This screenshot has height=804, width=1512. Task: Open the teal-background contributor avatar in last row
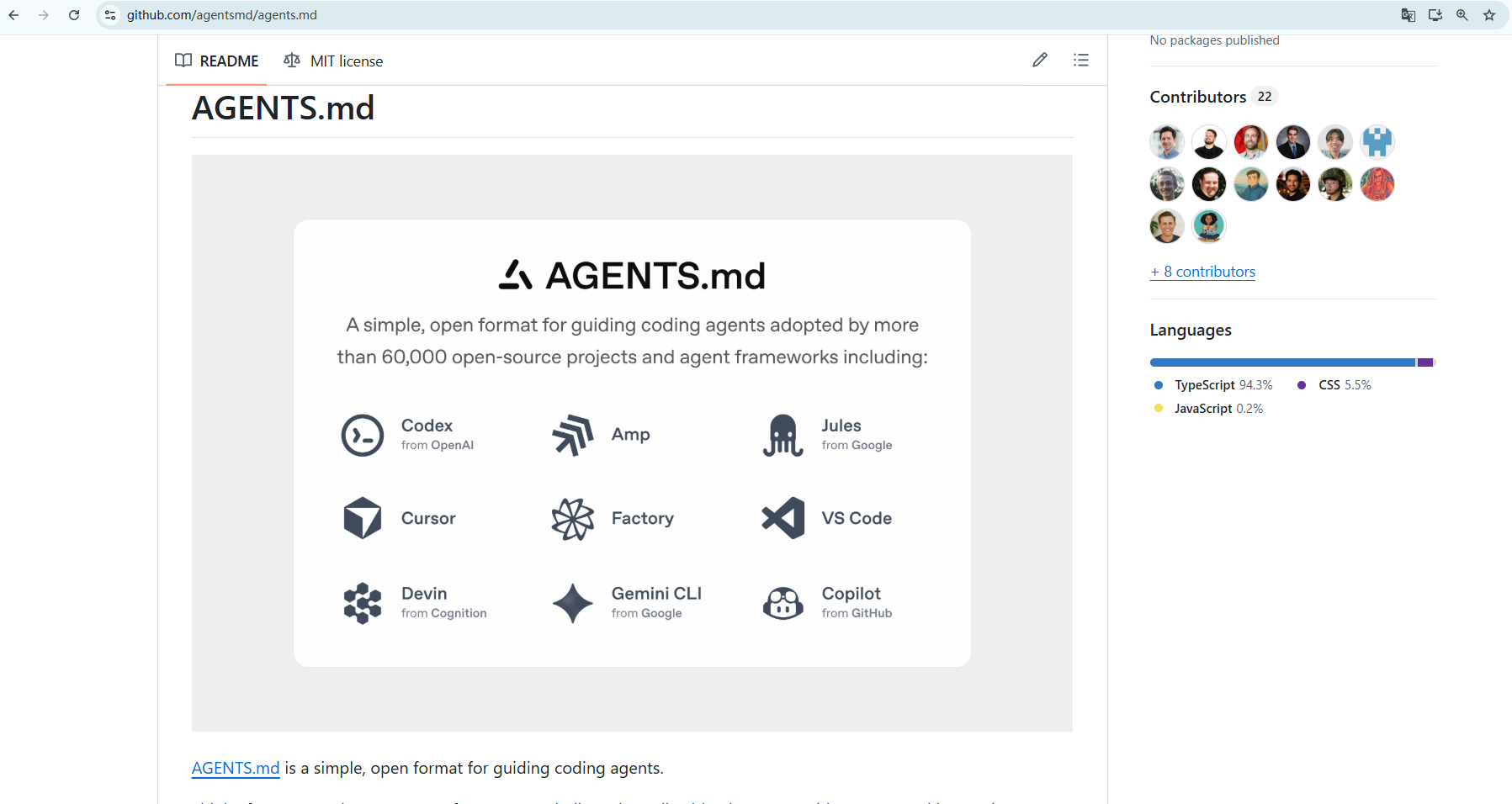[x=1209, y=226]
